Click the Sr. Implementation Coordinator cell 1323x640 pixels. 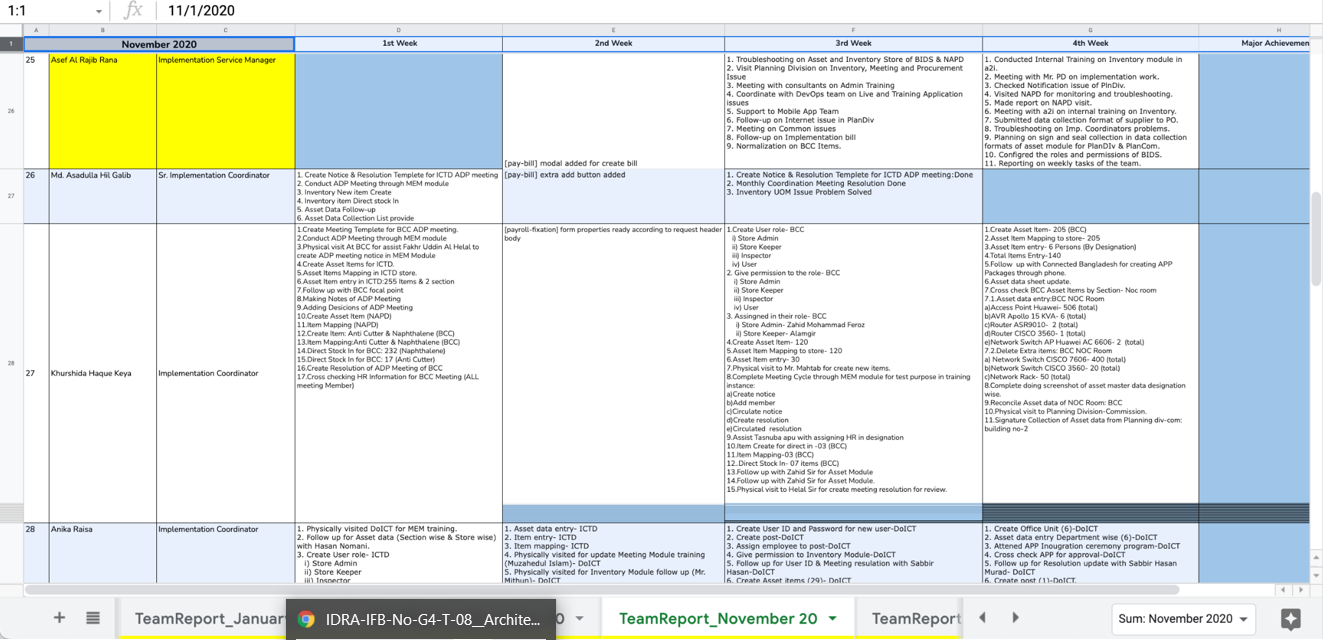click(x=225, y=196)
